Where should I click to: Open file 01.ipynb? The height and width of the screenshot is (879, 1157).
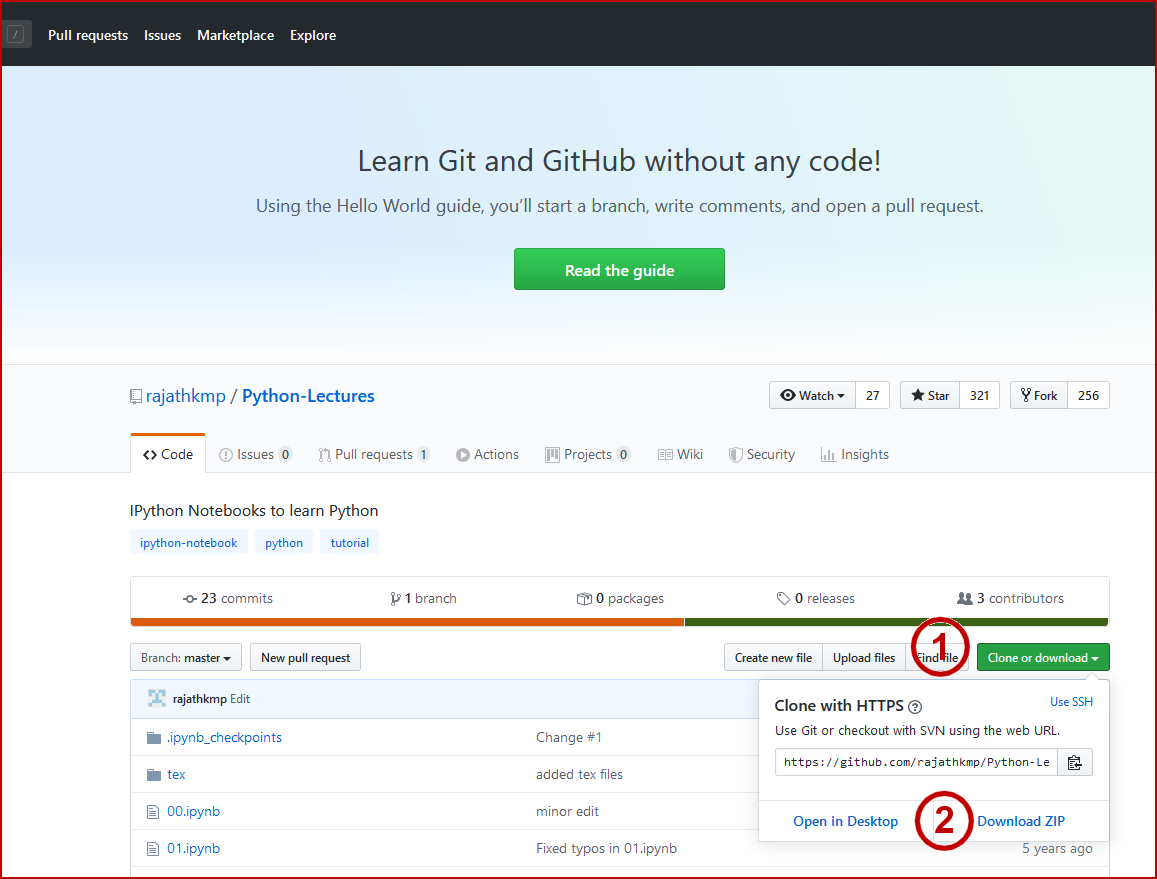[x=193, y=848]
